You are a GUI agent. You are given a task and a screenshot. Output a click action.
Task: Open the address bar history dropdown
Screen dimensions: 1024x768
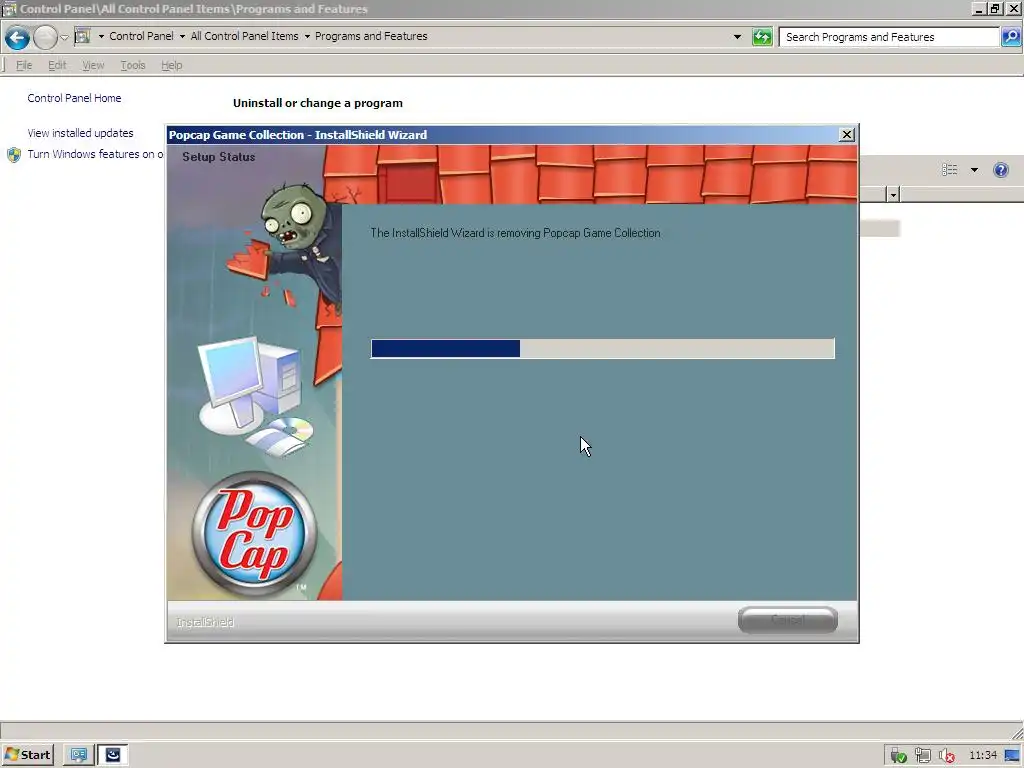(x=737, y=37)
